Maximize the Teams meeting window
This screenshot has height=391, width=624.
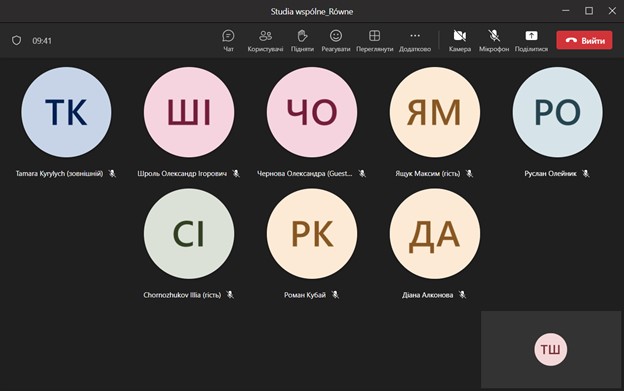click(x=589, y=11)
